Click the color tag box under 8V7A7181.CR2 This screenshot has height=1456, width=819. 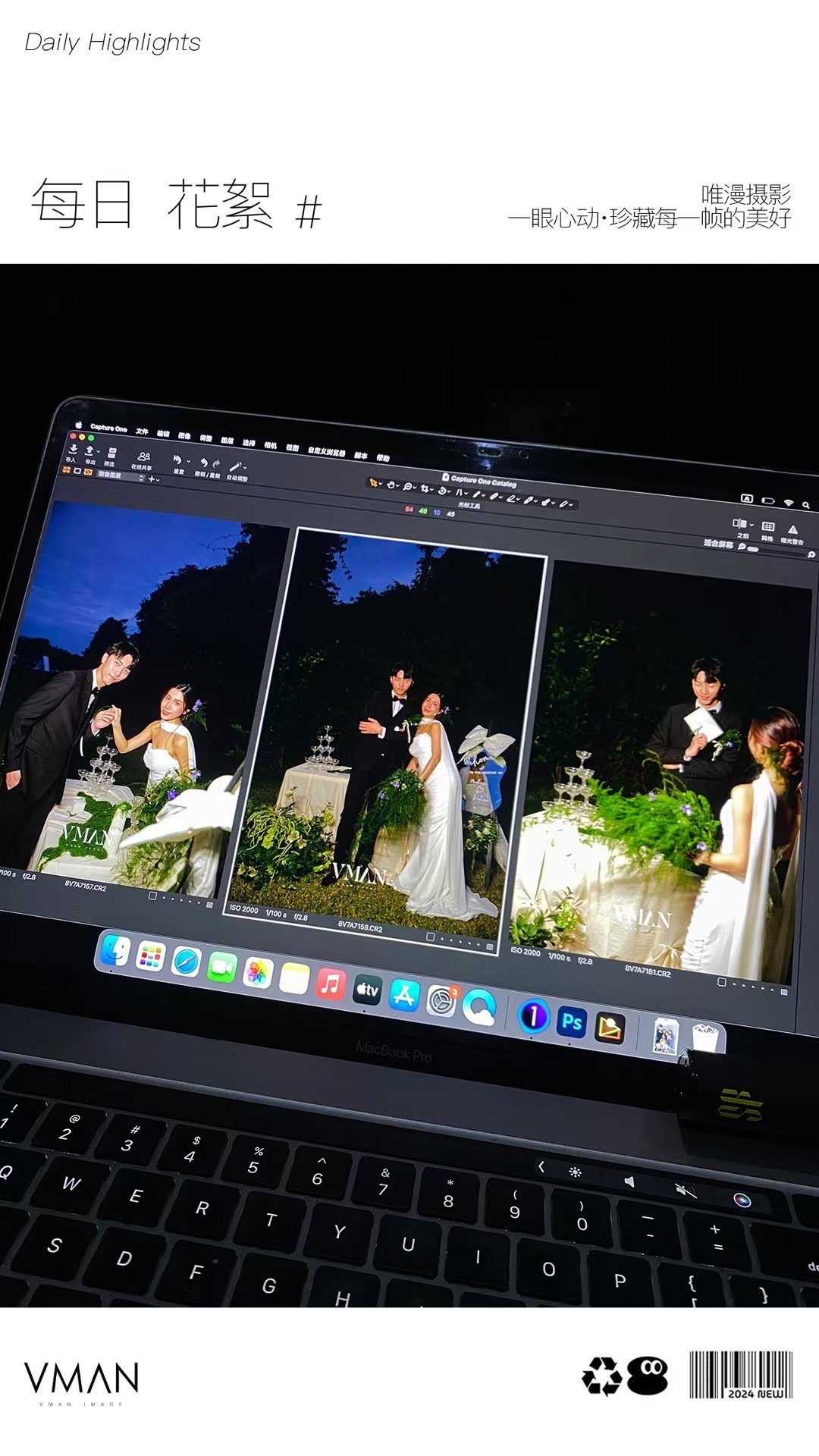click(721, 982)
